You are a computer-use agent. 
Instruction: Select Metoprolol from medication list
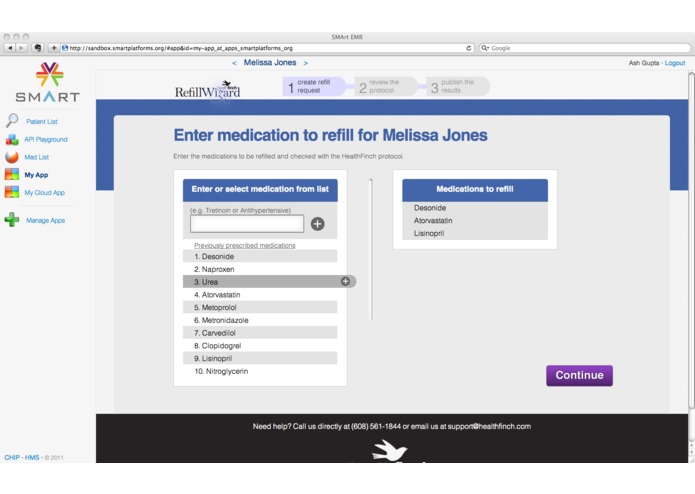(x=260, y=307)
